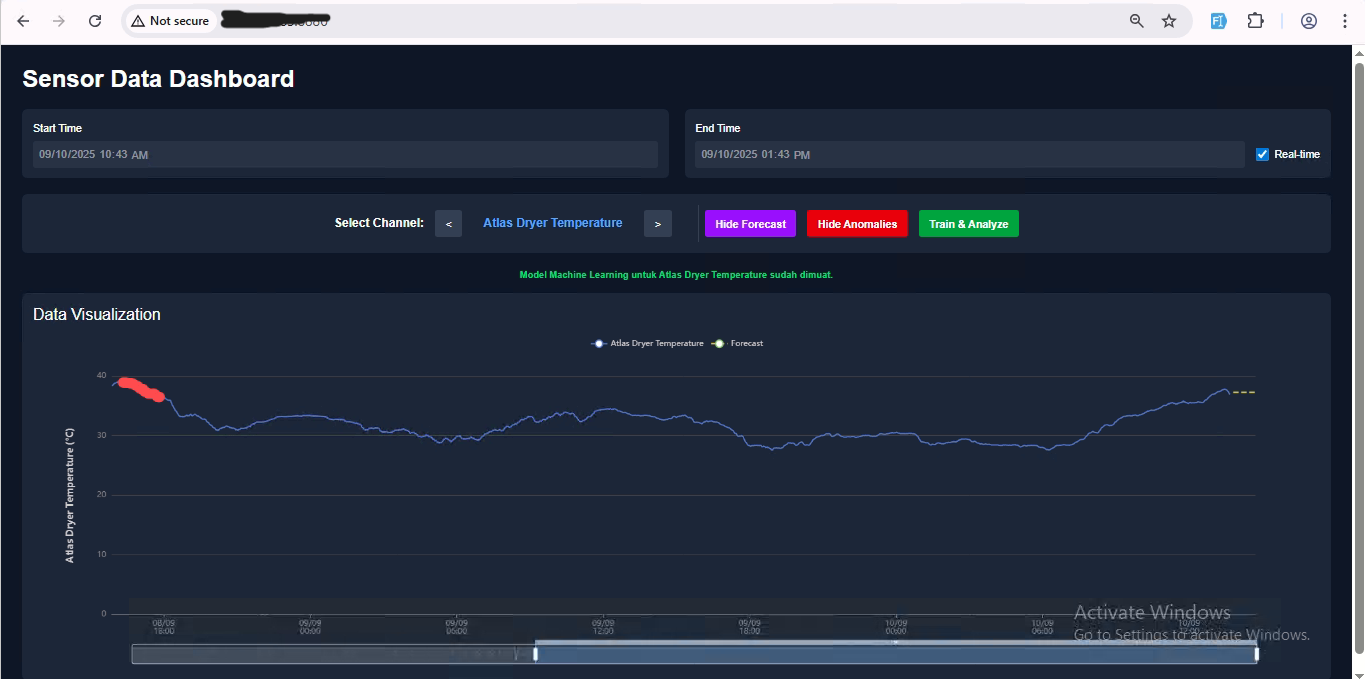Click the red anomaly points on chart
Screen dimensions: 1365x679
tap(140, 389)
